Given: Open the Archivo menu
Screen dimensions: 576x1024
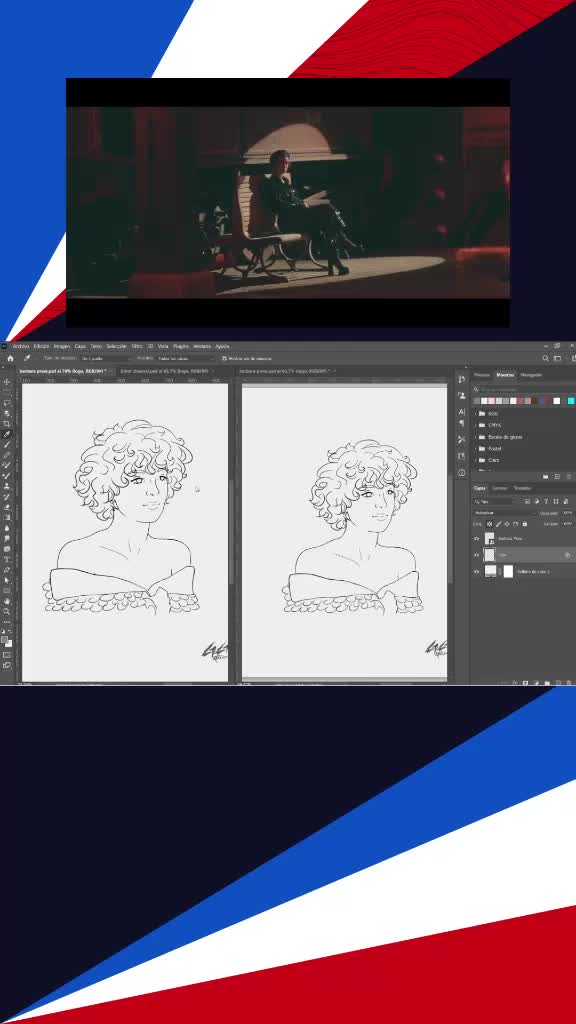Looking at the screenshot, I should (21, 346).
